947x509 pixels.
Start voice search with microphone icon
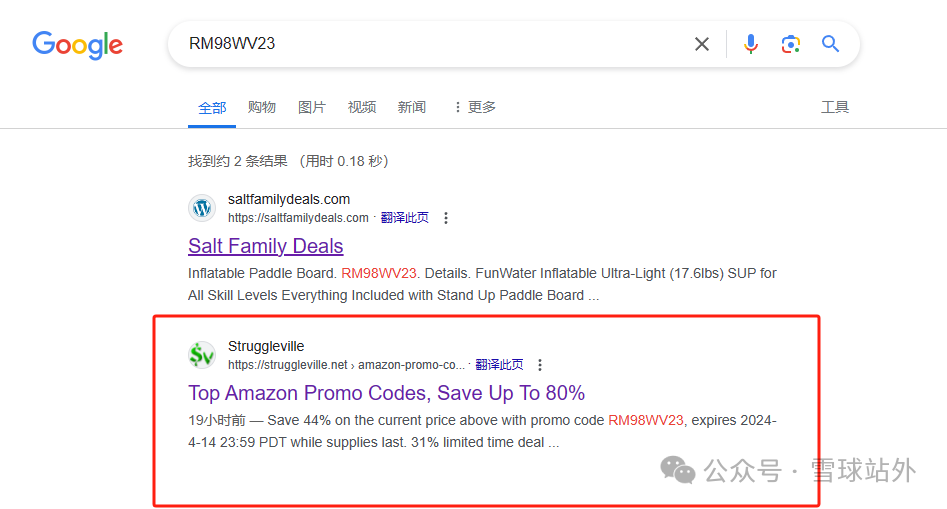click(751, 44)
